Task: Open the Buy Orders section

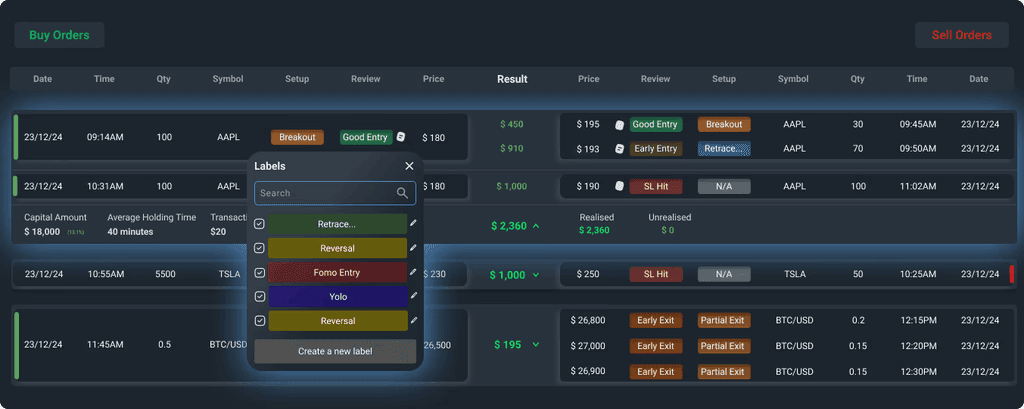Action: 59,35
